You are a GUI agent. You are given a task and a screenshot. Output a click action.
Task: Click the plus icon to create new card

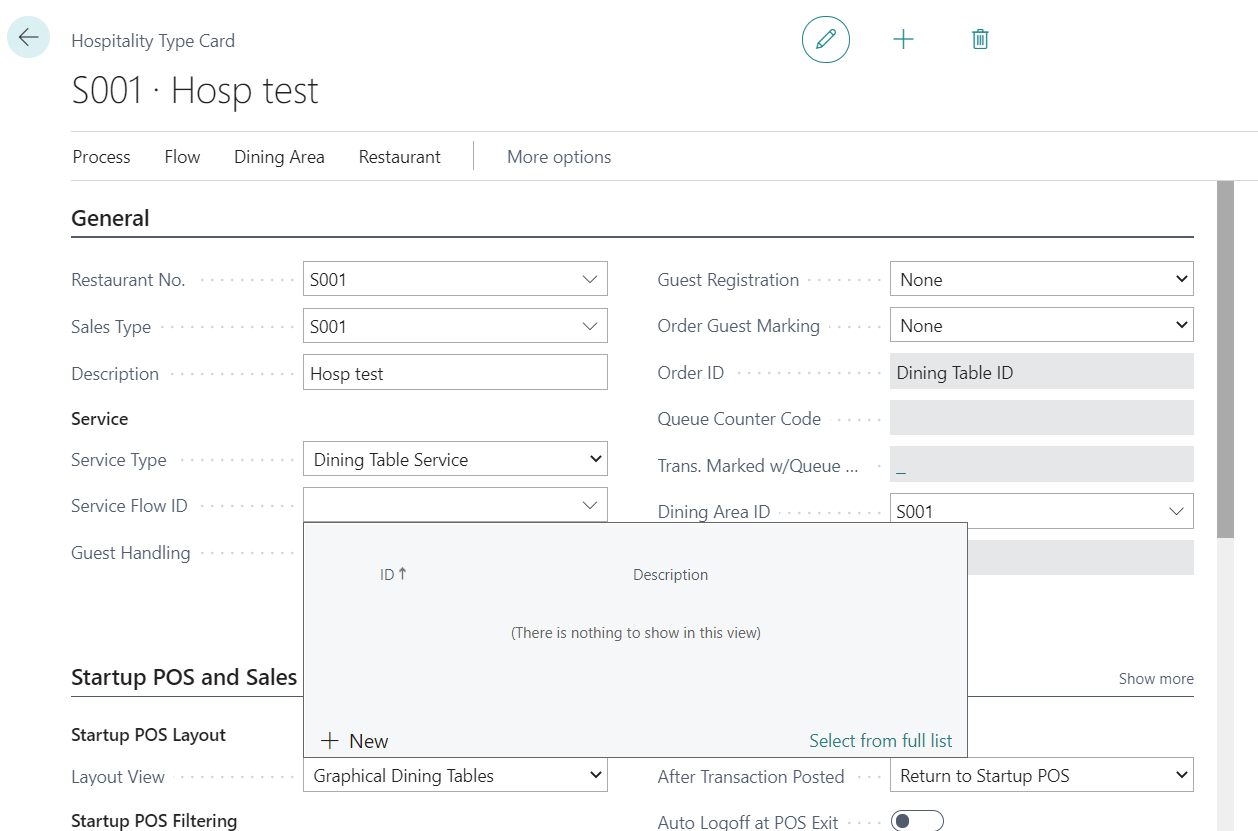[x=903, y=39]
